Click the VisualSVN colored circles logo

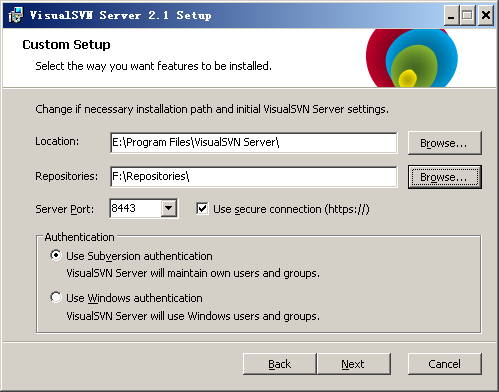tap(412, 58)
